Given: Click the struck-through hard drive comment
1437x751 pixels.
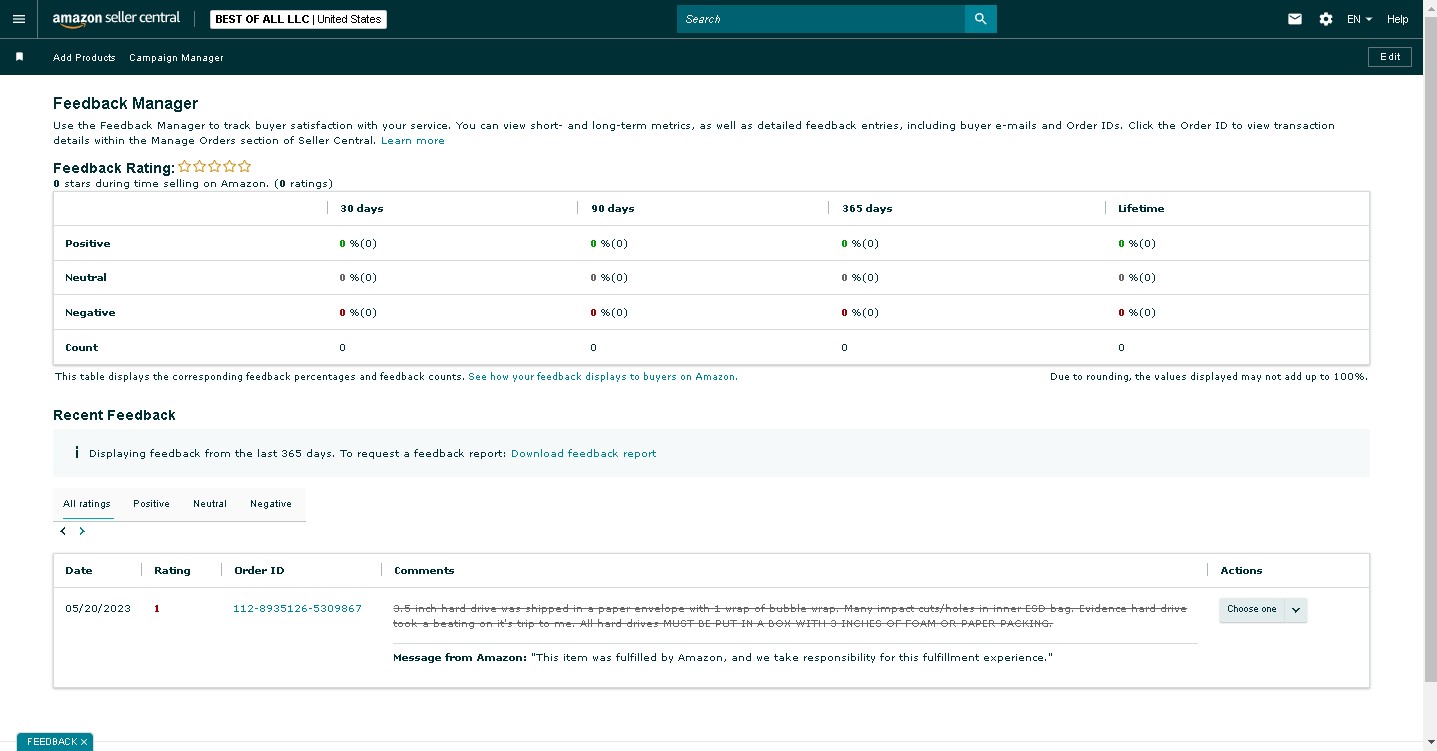Looking at the screenshot, I should coord(790,616).
